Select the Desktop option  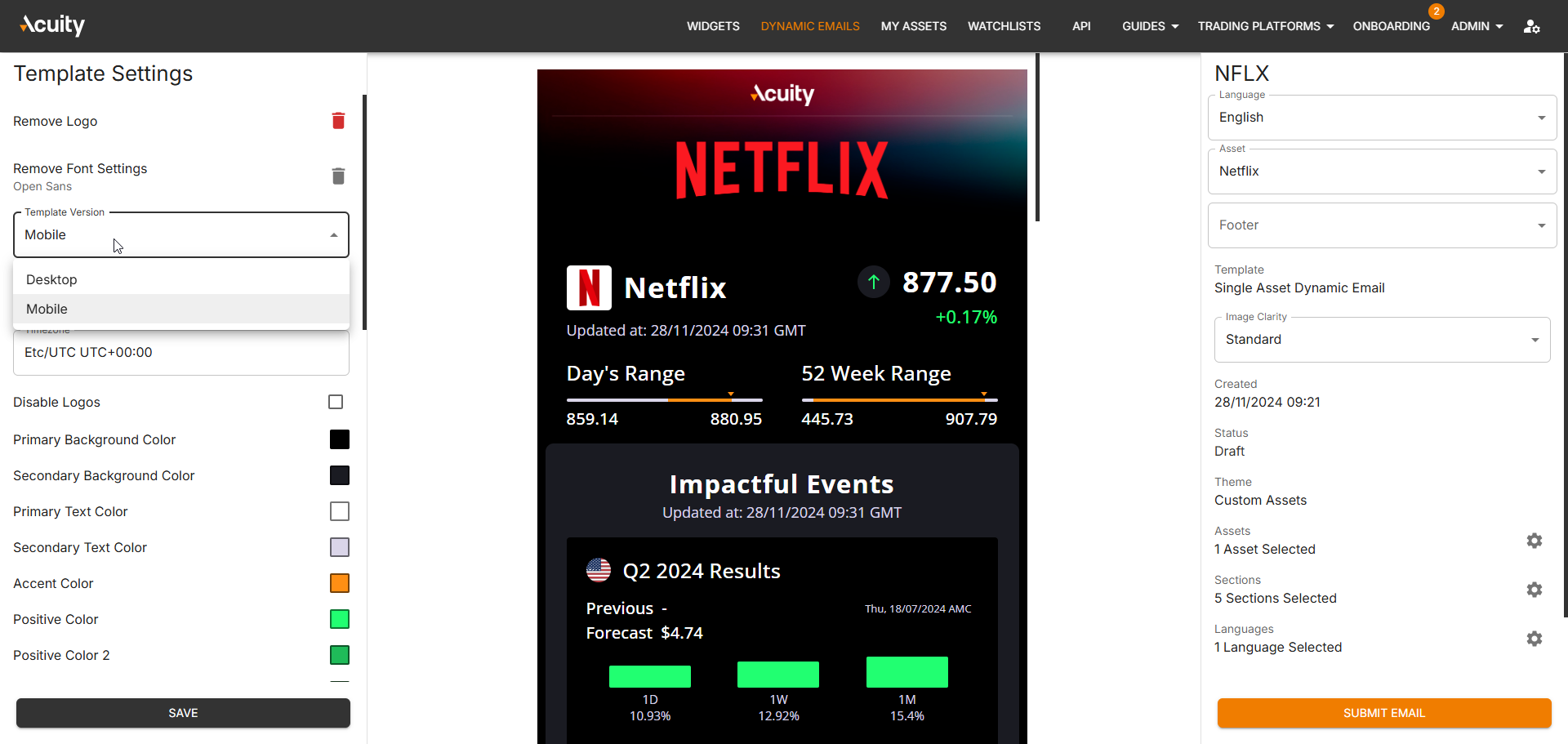181,279
